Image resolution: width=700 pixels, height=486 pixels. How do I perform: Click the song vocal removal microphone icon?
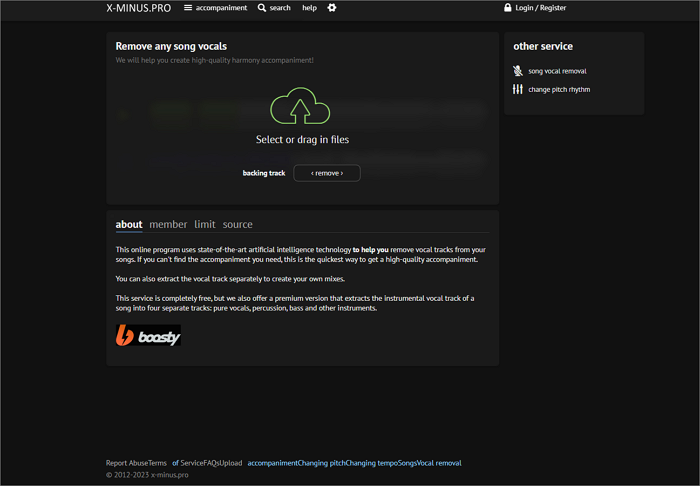[x=517, y=71]
